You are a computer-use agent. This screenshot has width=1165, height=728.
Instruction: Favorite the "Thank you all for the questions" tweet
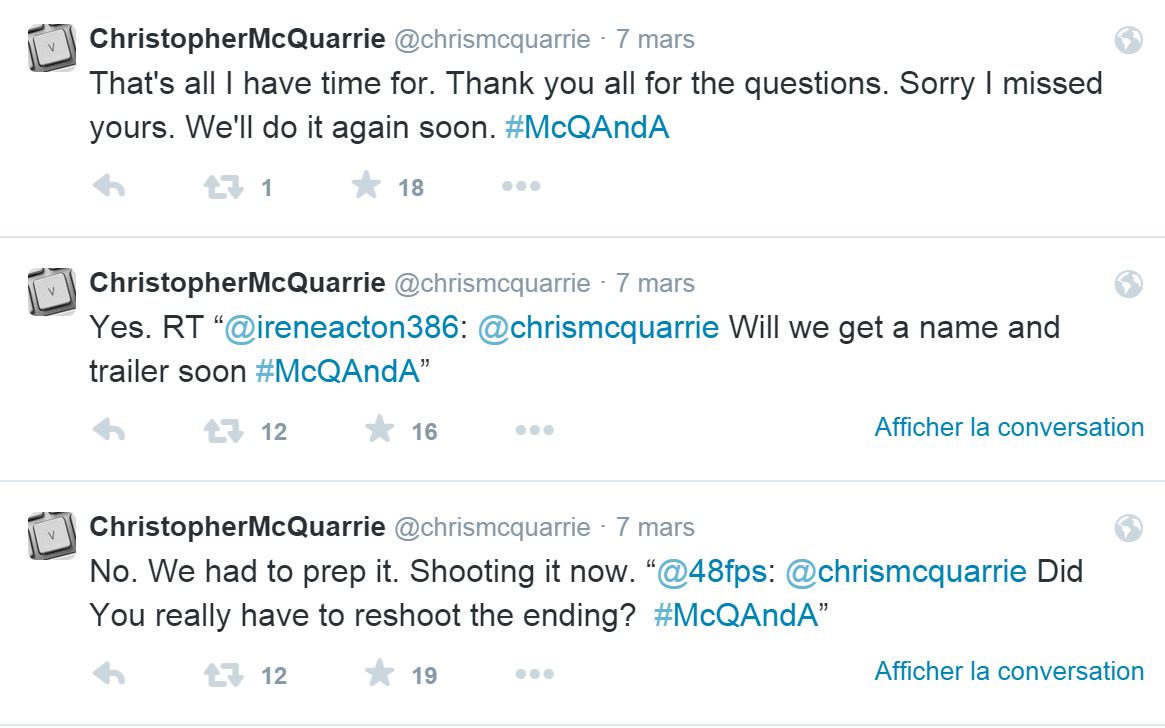coord(367,185)
